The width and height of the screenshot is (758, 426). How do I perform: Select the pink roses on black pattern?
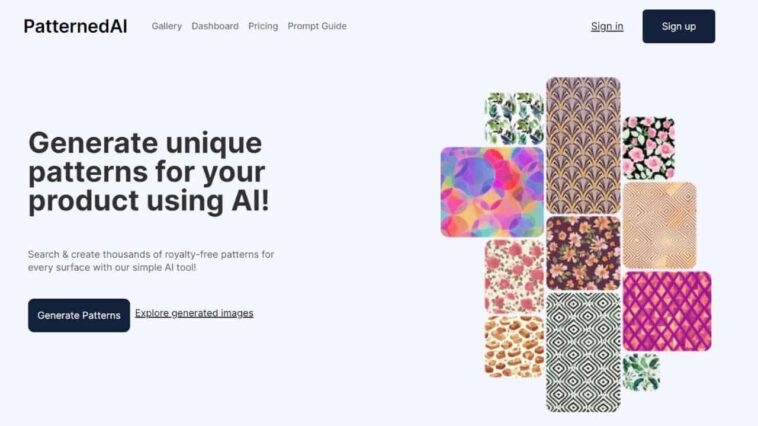(649, 147)
